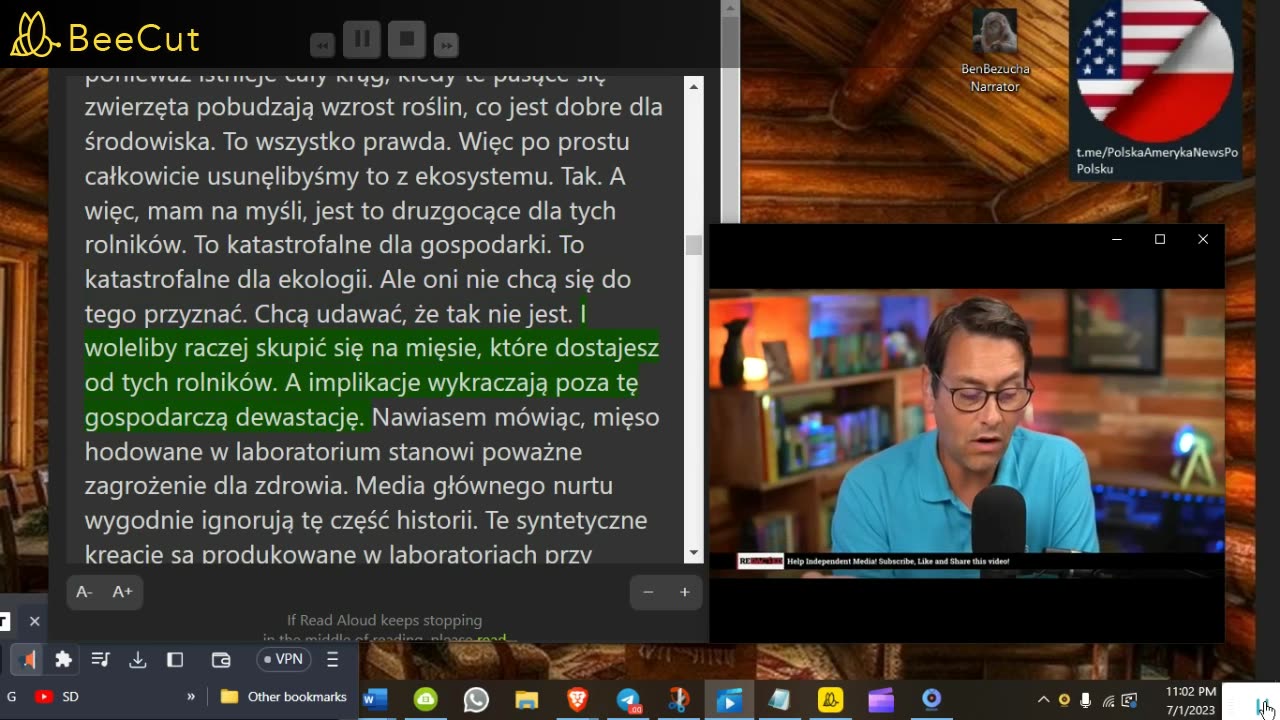Viewport: 1280px width, 720px height.
Task: Decrease font size with A- button
Action: (84, 592)
